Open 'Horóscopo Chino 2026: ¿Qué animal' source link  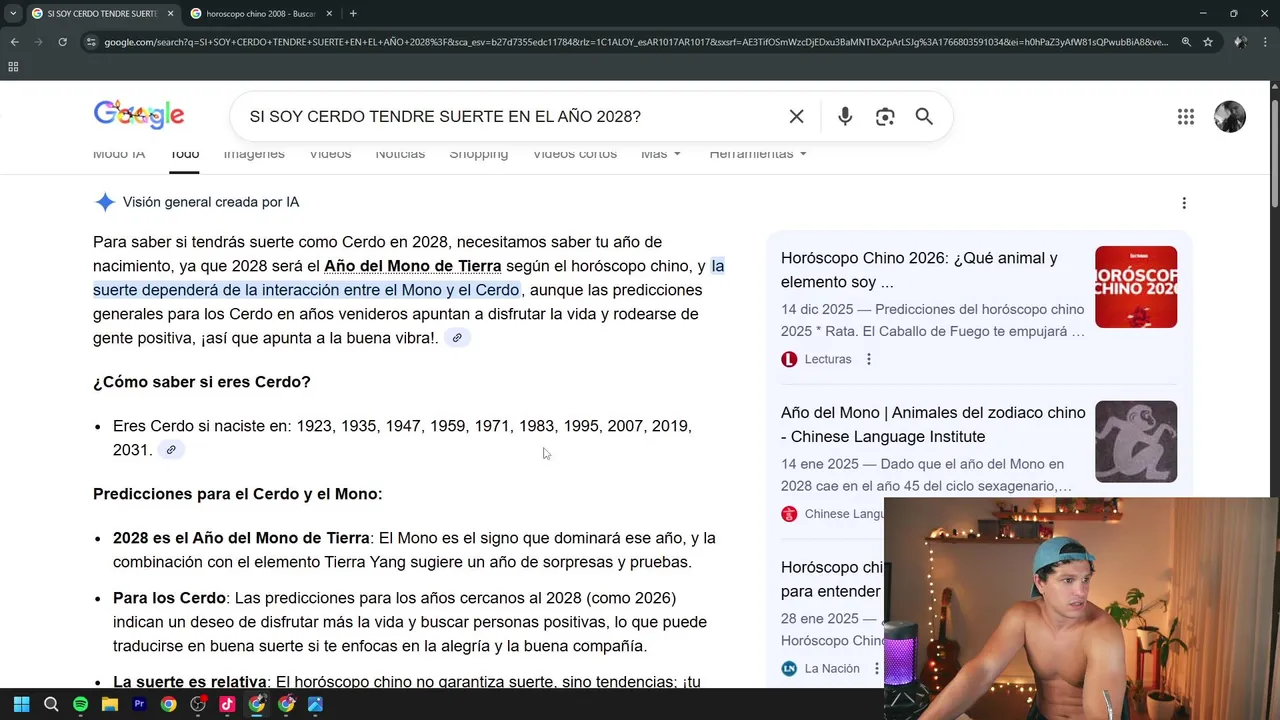919,270
